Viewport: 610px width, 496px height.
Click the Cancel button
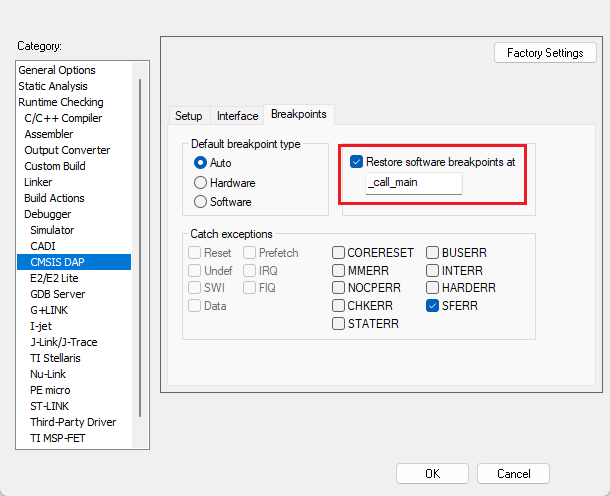[514, 473]
